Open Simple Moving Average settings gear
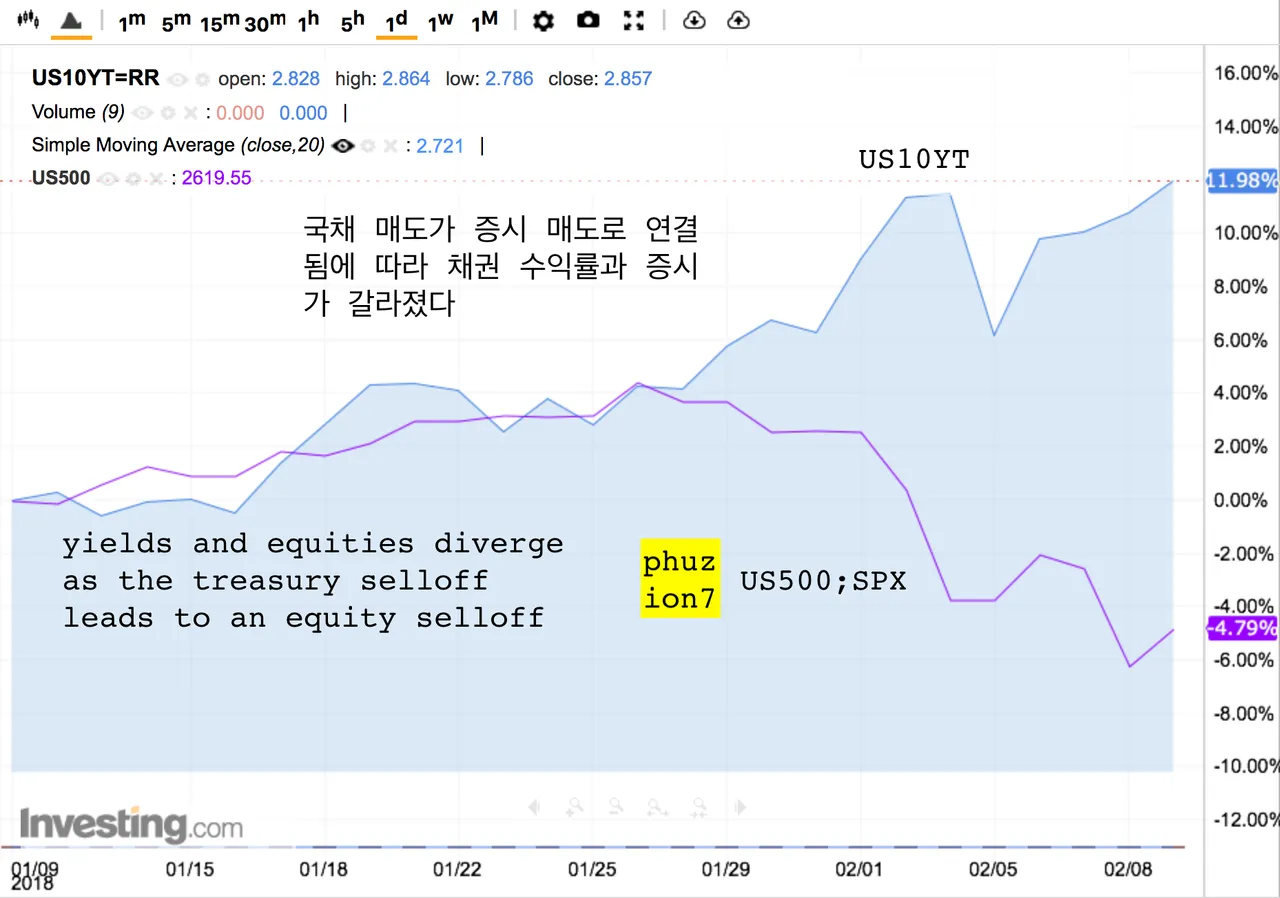 tap(368, 146)
